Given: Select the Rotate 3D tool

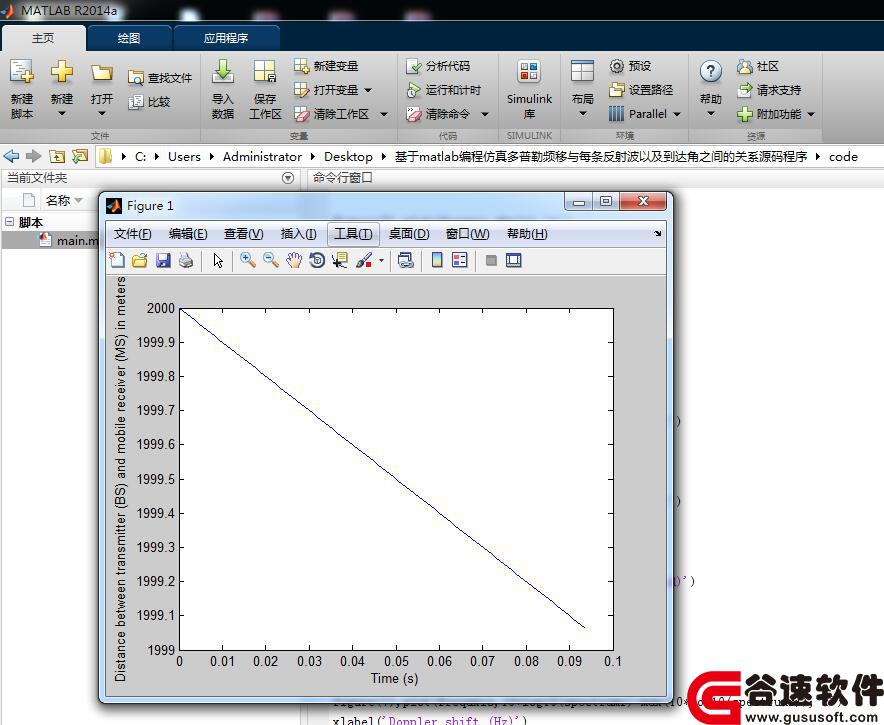Looking at the screenshot, I should point(317,260).
